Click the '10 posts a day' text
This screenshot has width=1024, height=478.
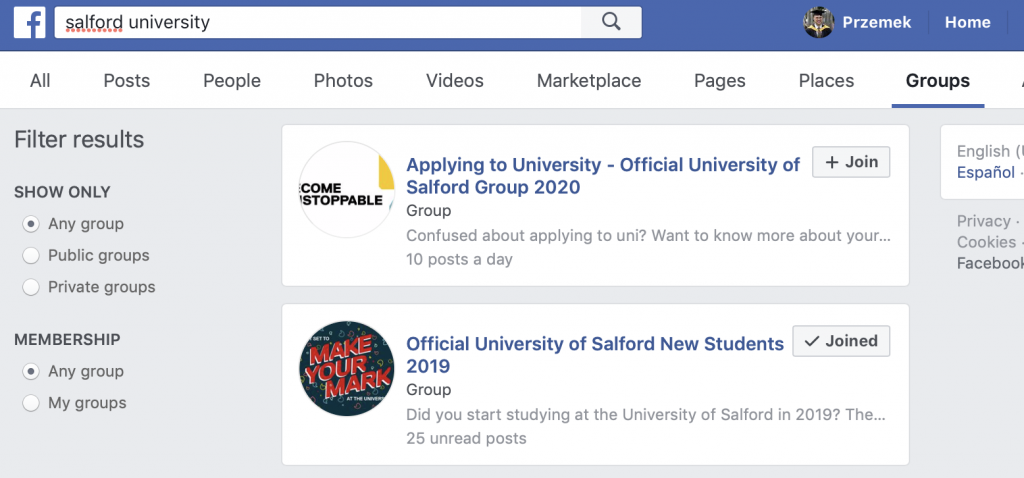[459, 259]
